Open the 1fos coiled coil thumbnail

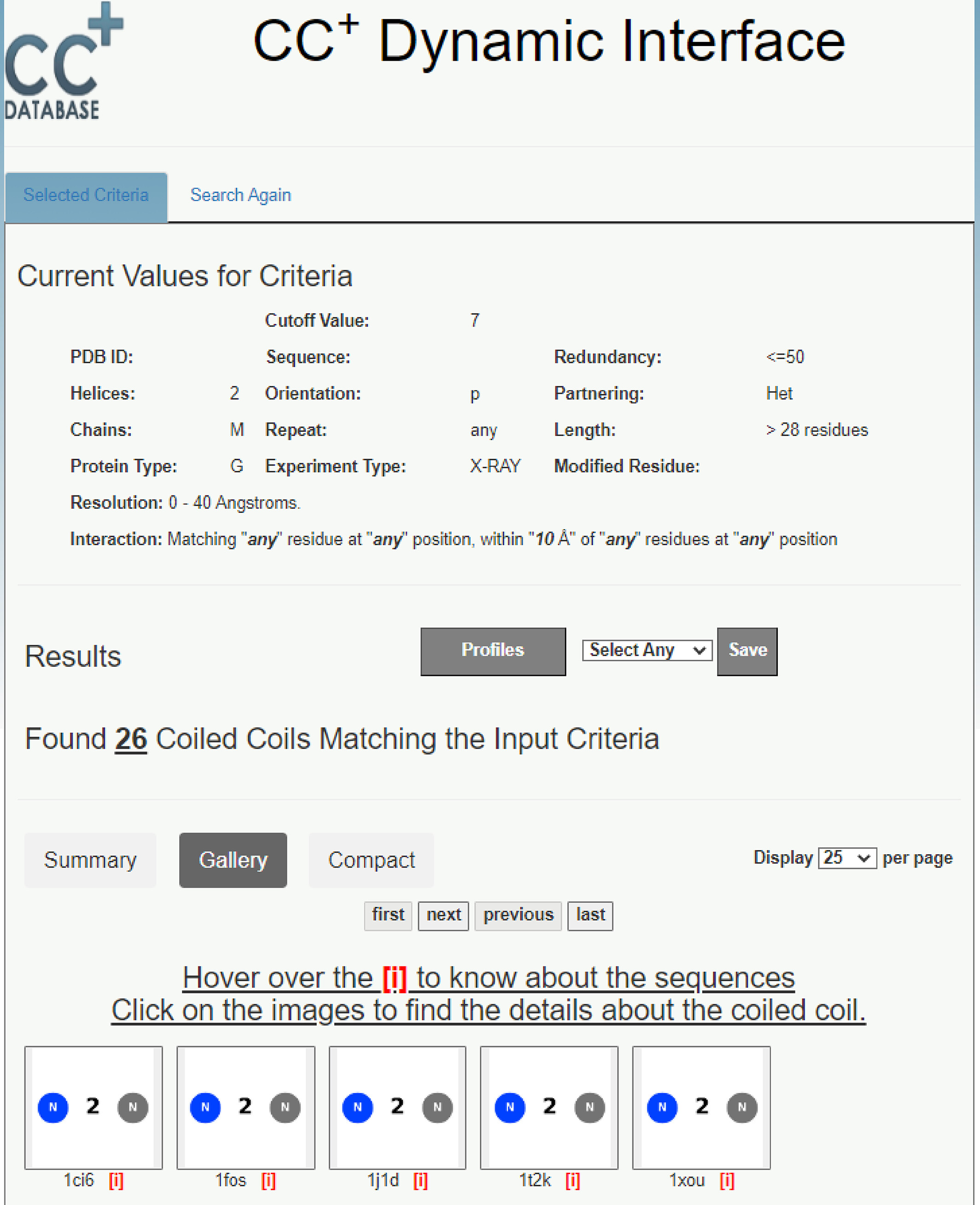245,1107
